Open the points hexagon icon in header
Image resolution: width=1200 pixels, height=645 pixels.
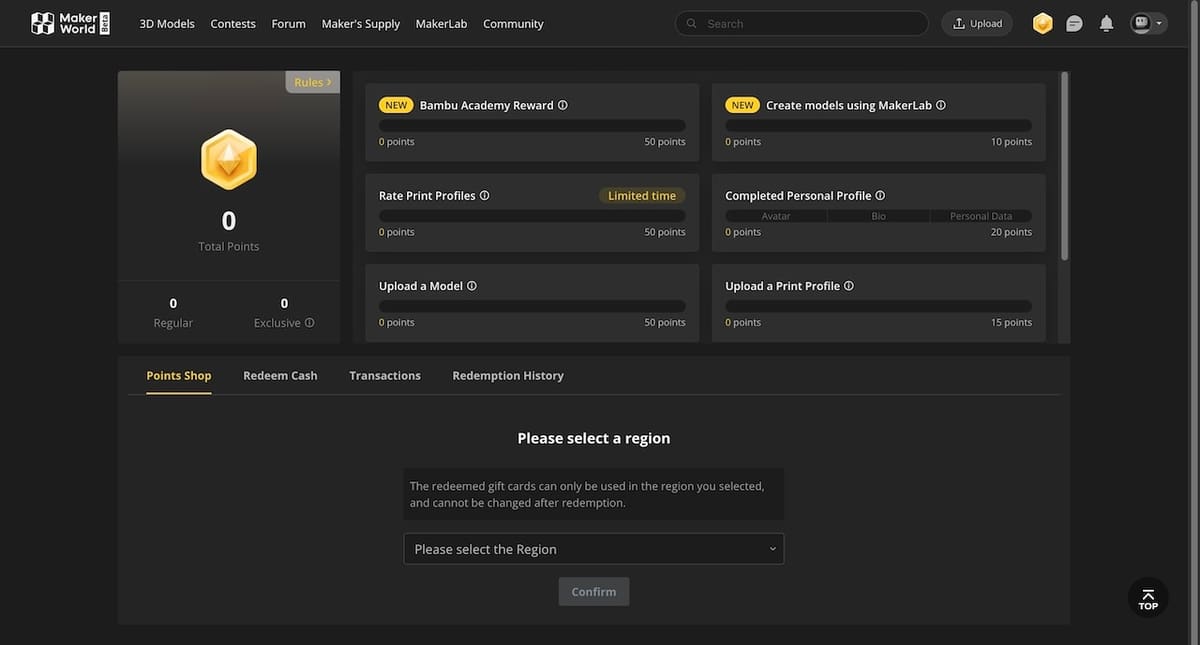pyautogui.click(x=1043, y=23)
